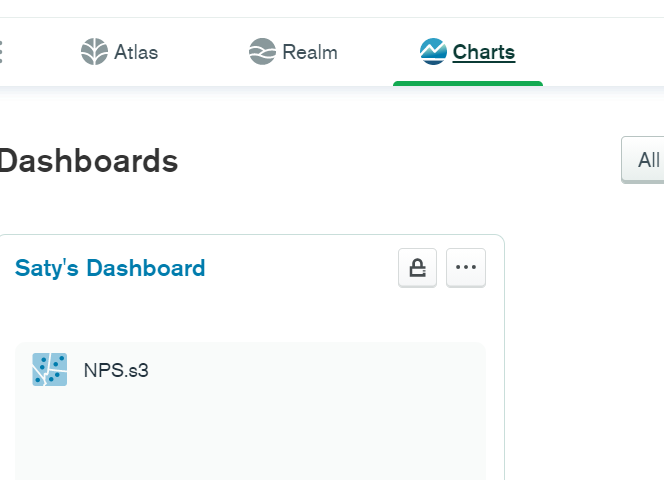
Task: Click the NPS.s3 chart name
Action: pos(116,370)
